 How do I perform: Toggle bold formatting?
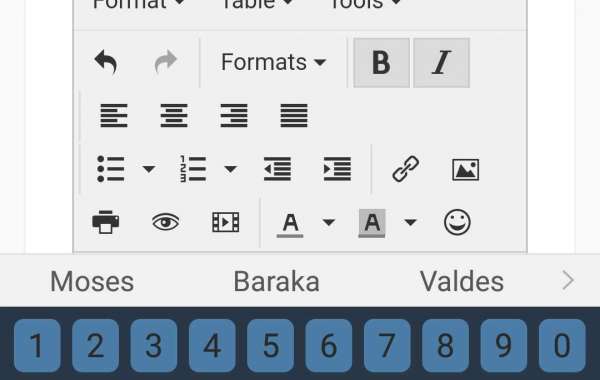coord(382,63)
